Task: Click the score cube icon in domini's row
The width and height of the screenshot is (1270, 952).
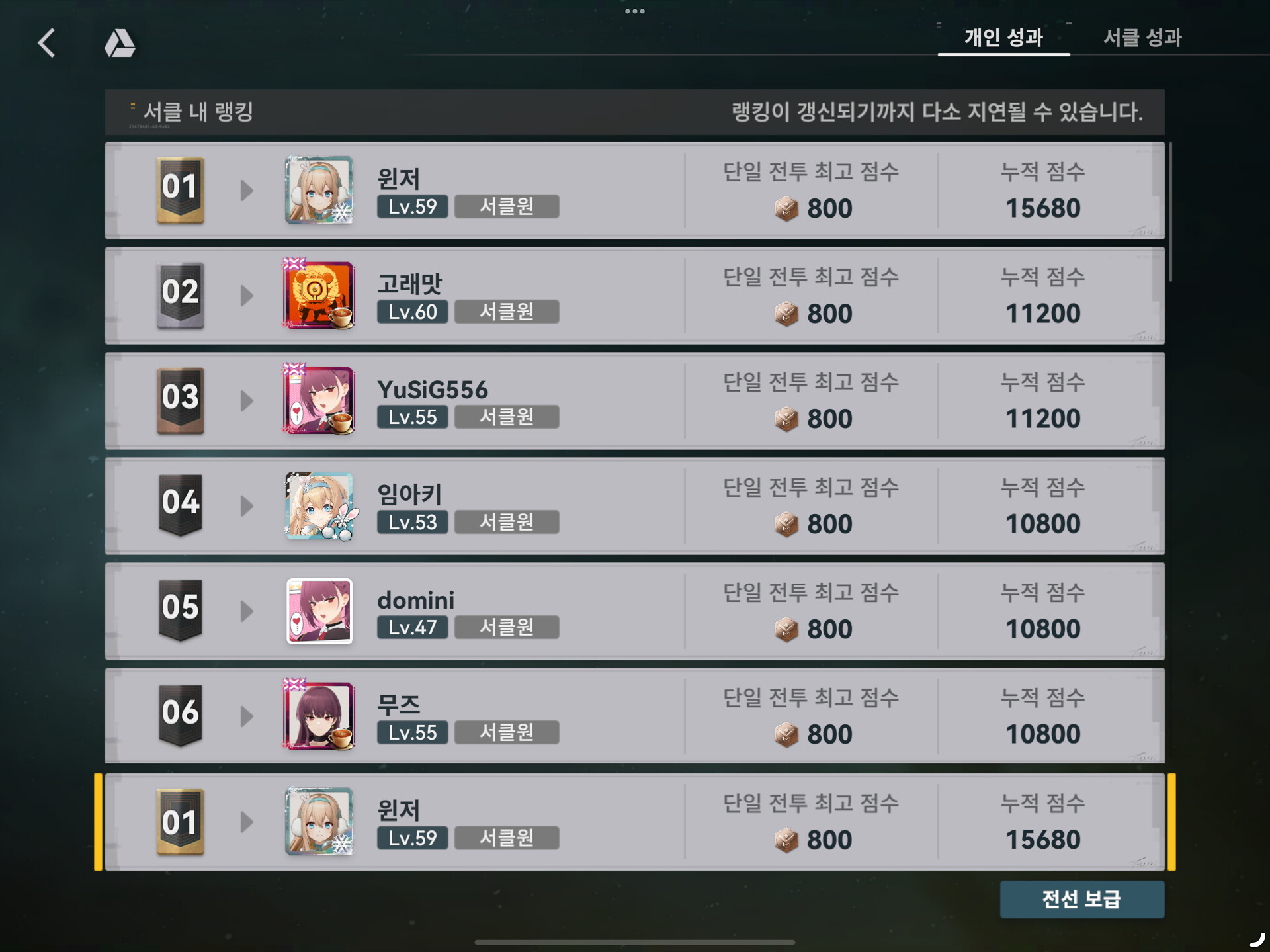Action: pyautogui.click(x=786, y=629)
